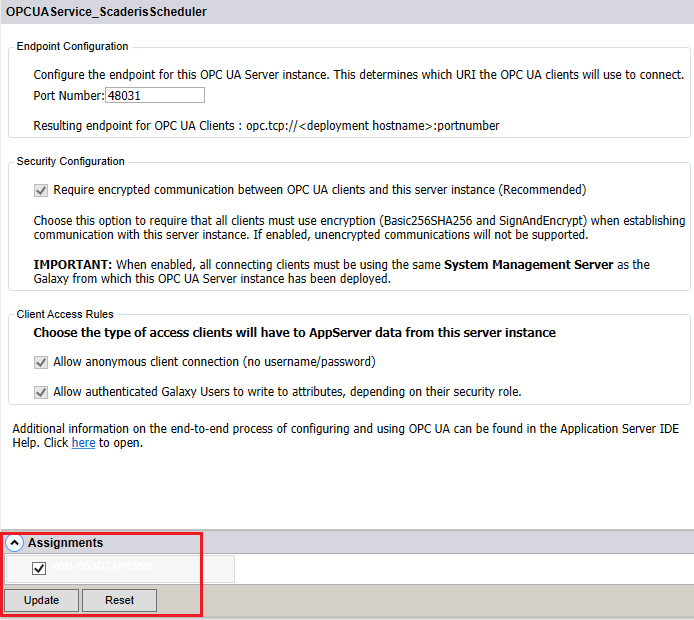The height and width of the screenshot is (620, 694).
Task: Collapse the Assignments section chevron
Action: [15, 543]
